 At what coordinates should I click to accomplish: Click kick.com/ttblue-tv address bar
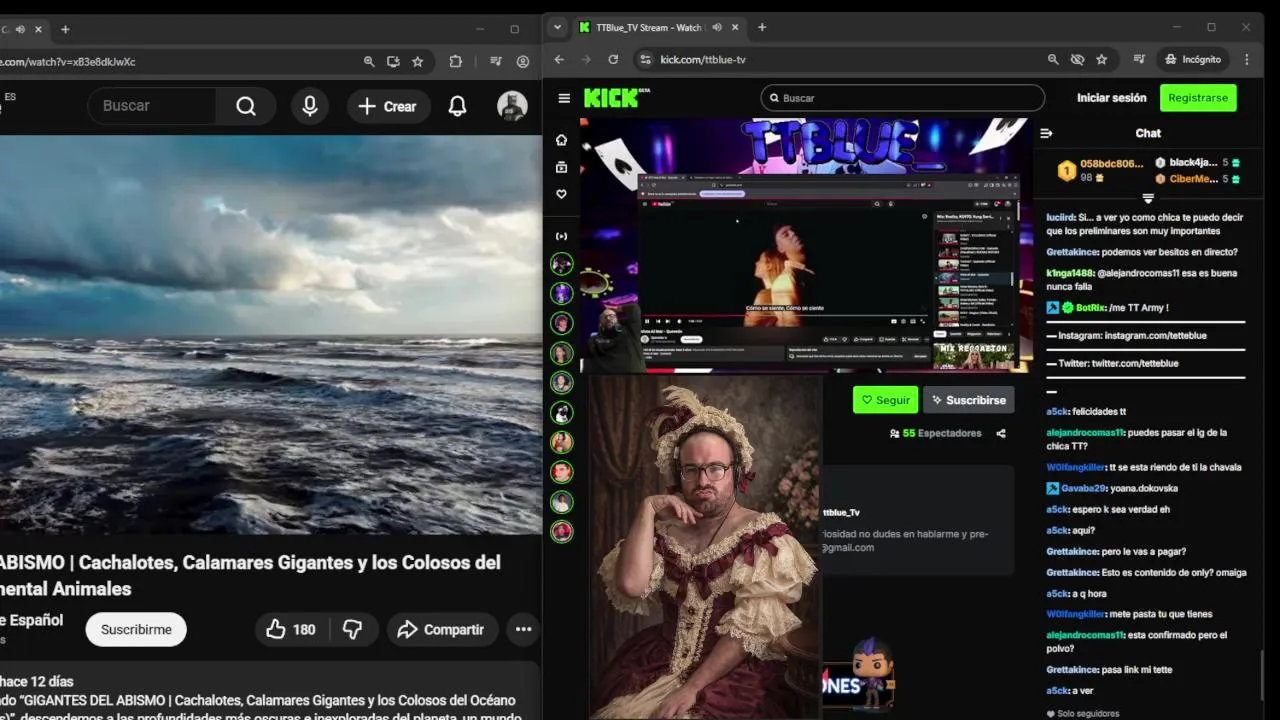(703, 60)
